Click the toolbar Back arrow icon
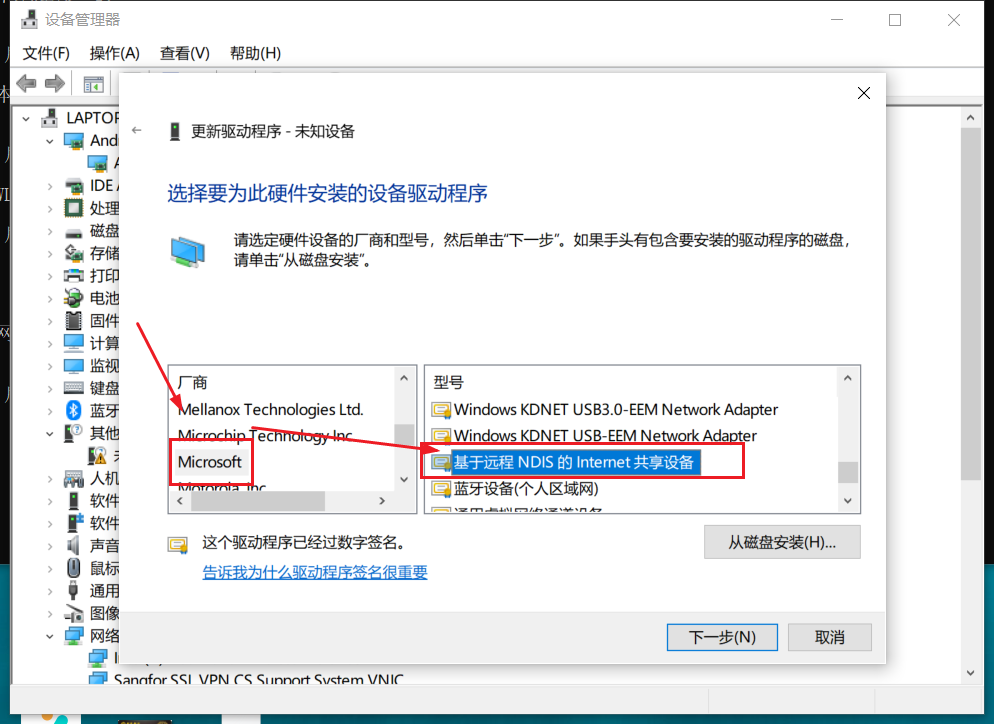 pyautogui.click(x=26, y=84)
